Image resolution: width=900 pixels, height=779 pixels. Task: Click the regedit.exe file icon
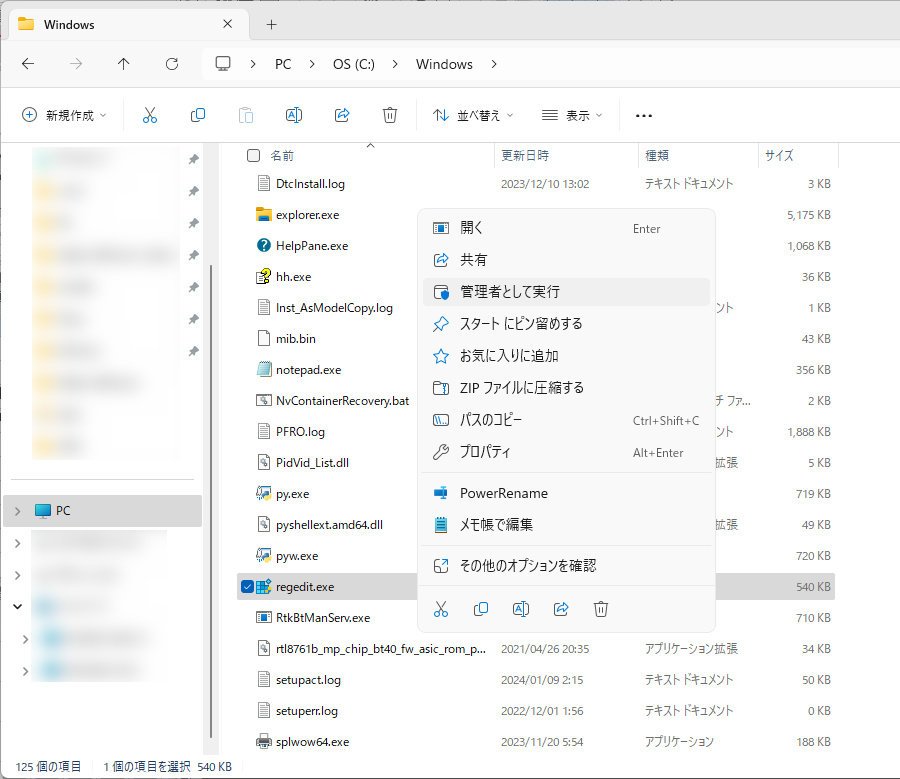(x=263, y=587)
